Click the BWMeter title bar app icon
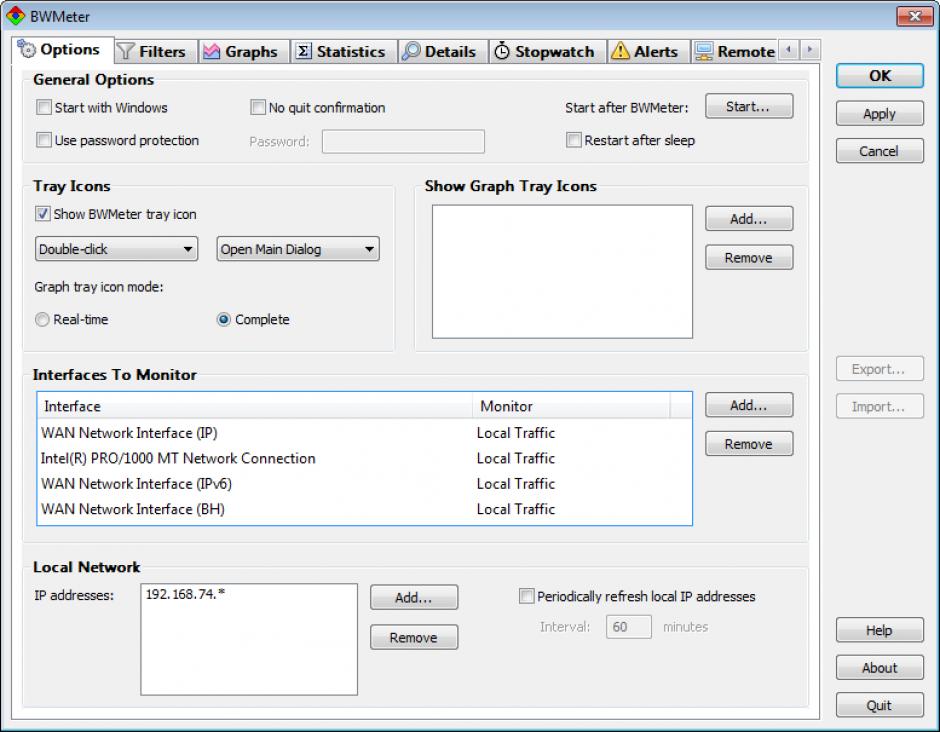The width and height of the screenshot is (940, 732). tap(16, 16)
